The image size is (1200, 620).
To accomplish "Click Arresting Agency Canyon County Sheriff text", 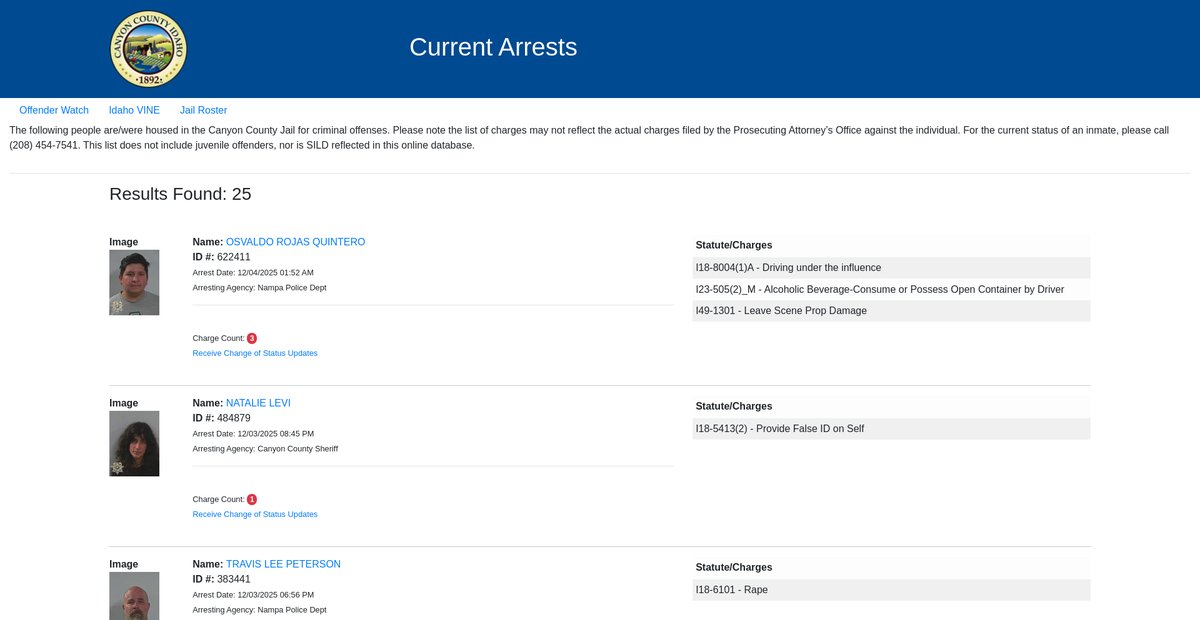I will click(265, 448).
